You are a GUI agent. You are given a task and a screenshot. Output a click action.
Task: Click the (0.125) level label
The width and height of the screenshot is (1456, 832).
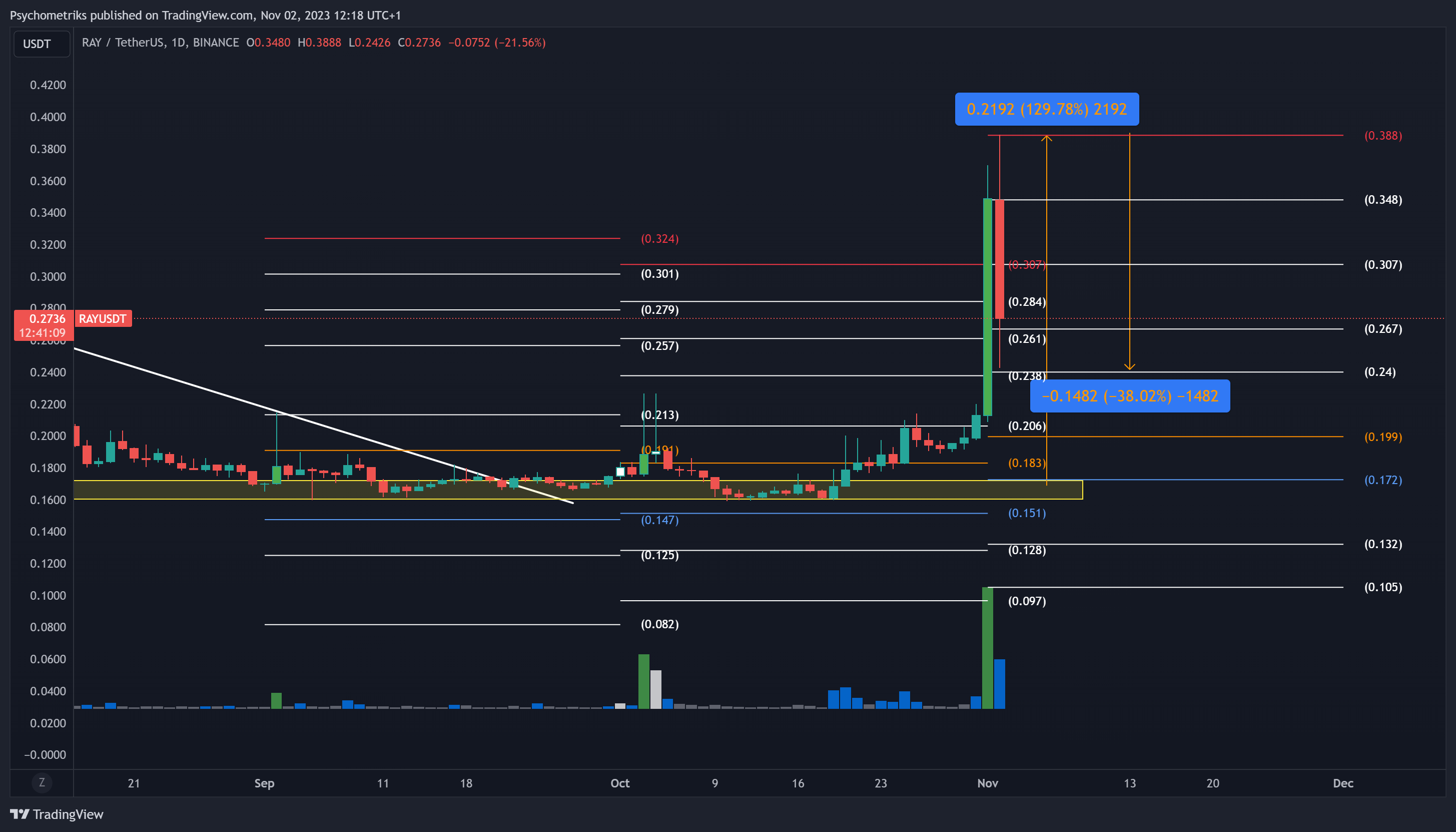[x=659, y=555]
